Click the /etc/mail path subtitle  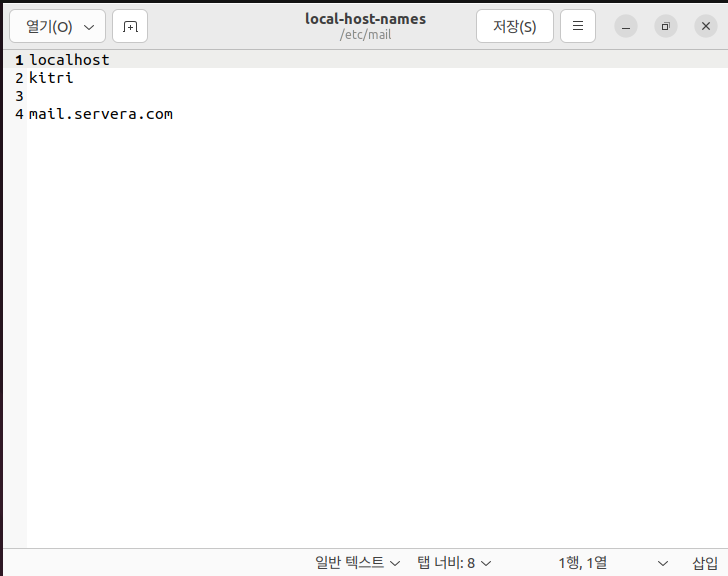tap(365, 35)
